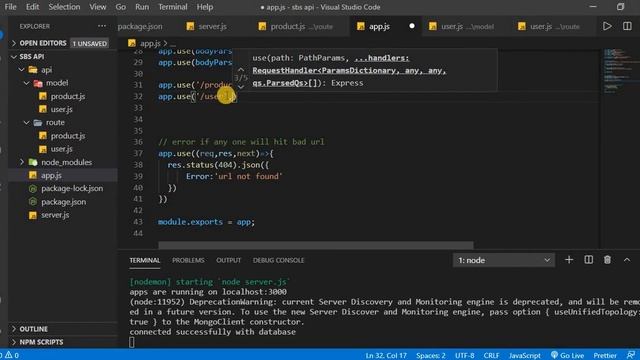Click the unsaved dot on app.js tab
Image resolution: width=640 pixels, height=360 pixels.
[x=412, y=26]
